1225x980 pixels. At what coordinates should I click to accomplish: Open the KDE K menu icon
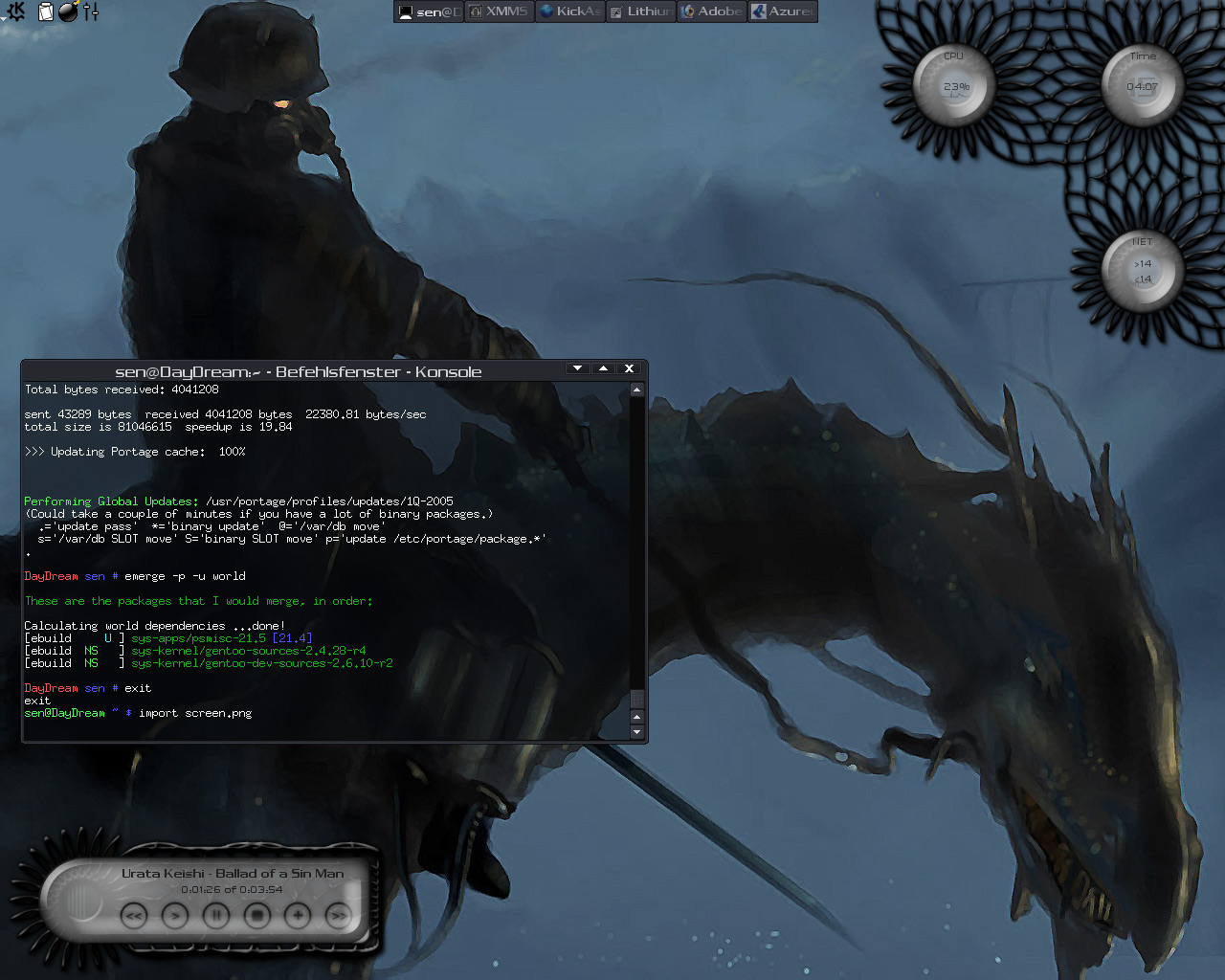(x=16, y=11)
